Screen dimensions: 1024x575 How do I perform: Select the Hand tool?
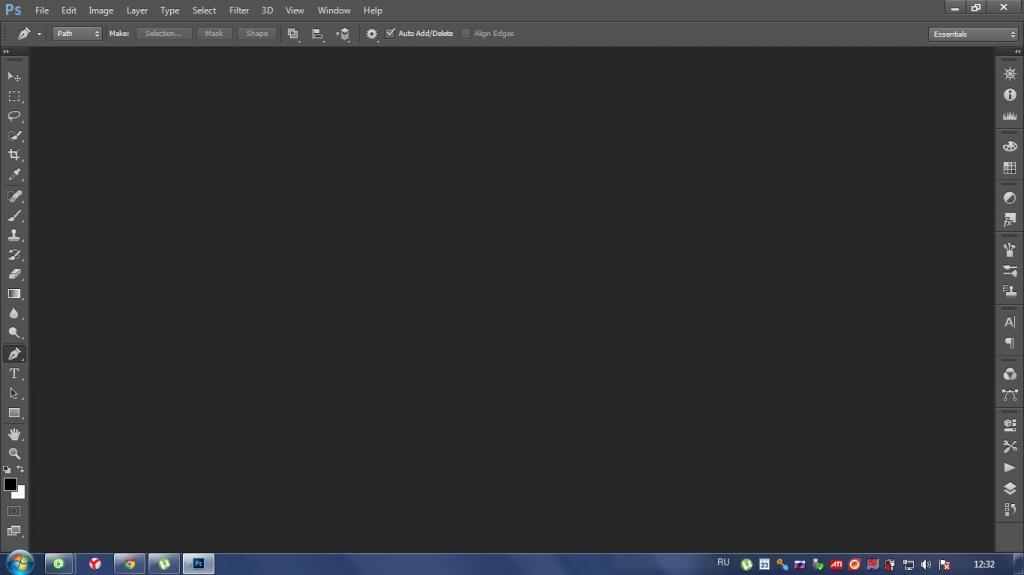[x=14, y=434]
